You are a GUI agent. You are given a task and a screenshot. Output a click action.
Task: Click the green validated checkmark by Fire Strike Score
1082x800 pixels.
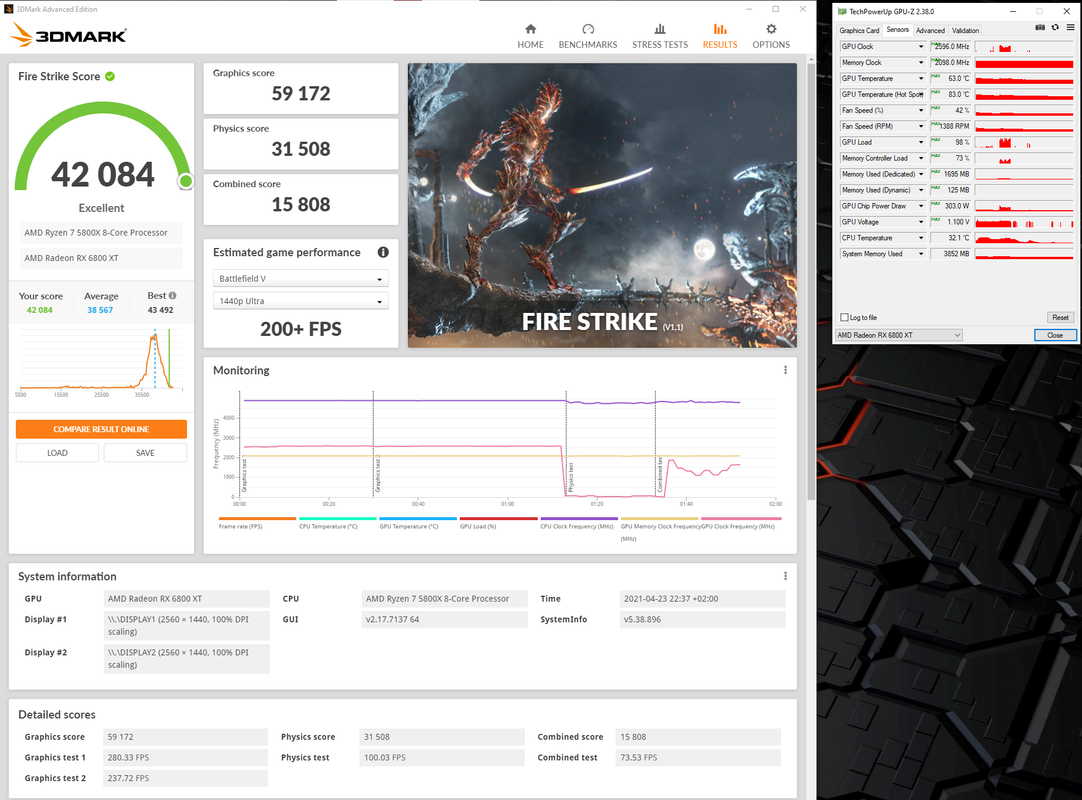pos(110,76)
